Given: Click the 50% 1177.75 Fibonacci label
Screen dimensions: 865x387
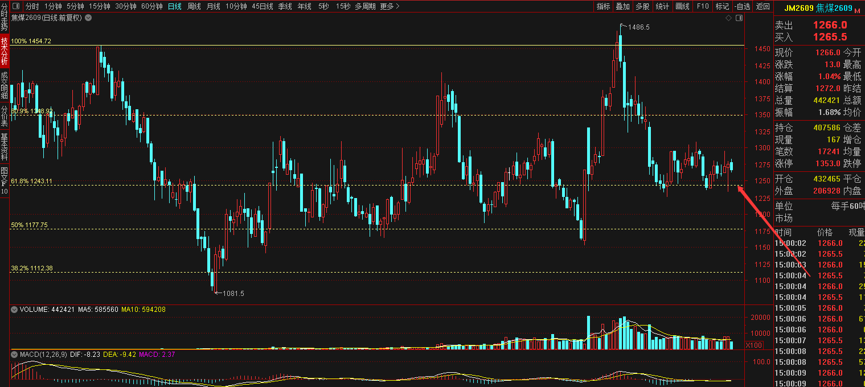Looking at the screenshot, I should click(29, 225).
